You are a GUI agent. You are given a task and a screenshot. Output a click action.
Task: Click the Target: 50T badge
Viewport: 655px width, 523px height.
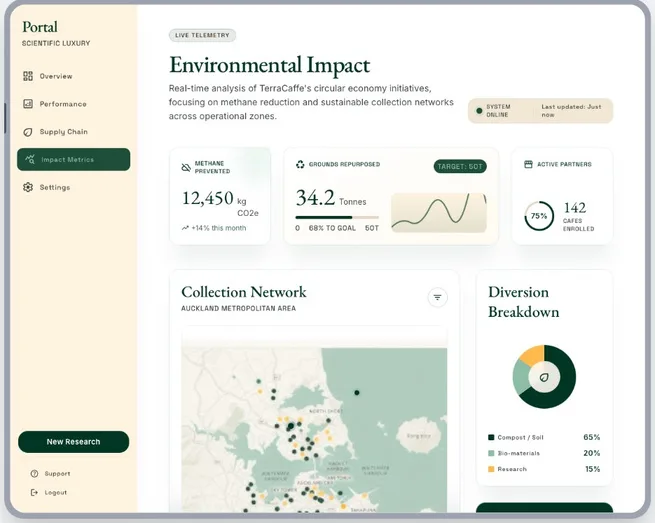pyautogui.click(x=460, y=166)
